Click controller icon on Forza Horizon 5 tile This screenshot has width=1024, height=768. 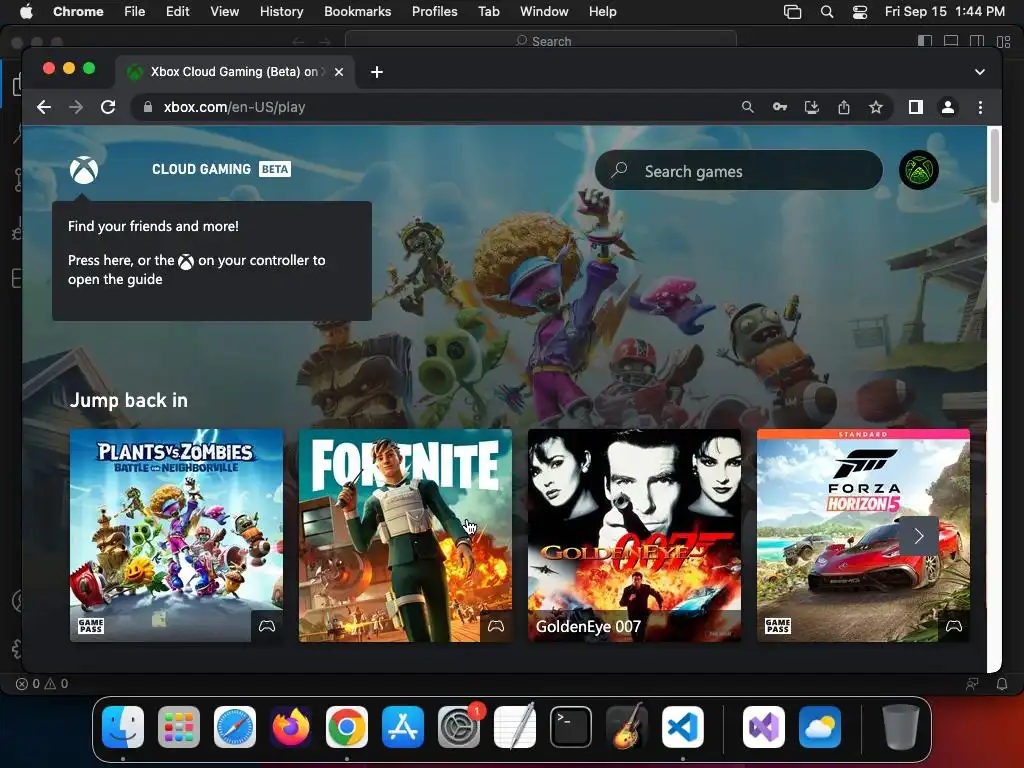tap(954, 626)
